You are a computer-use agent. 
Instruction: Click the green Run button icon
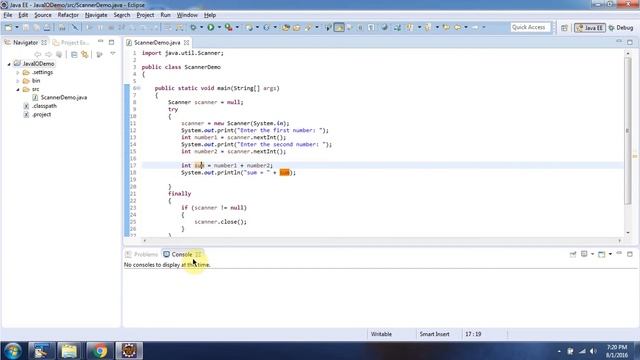coord(211,27)
